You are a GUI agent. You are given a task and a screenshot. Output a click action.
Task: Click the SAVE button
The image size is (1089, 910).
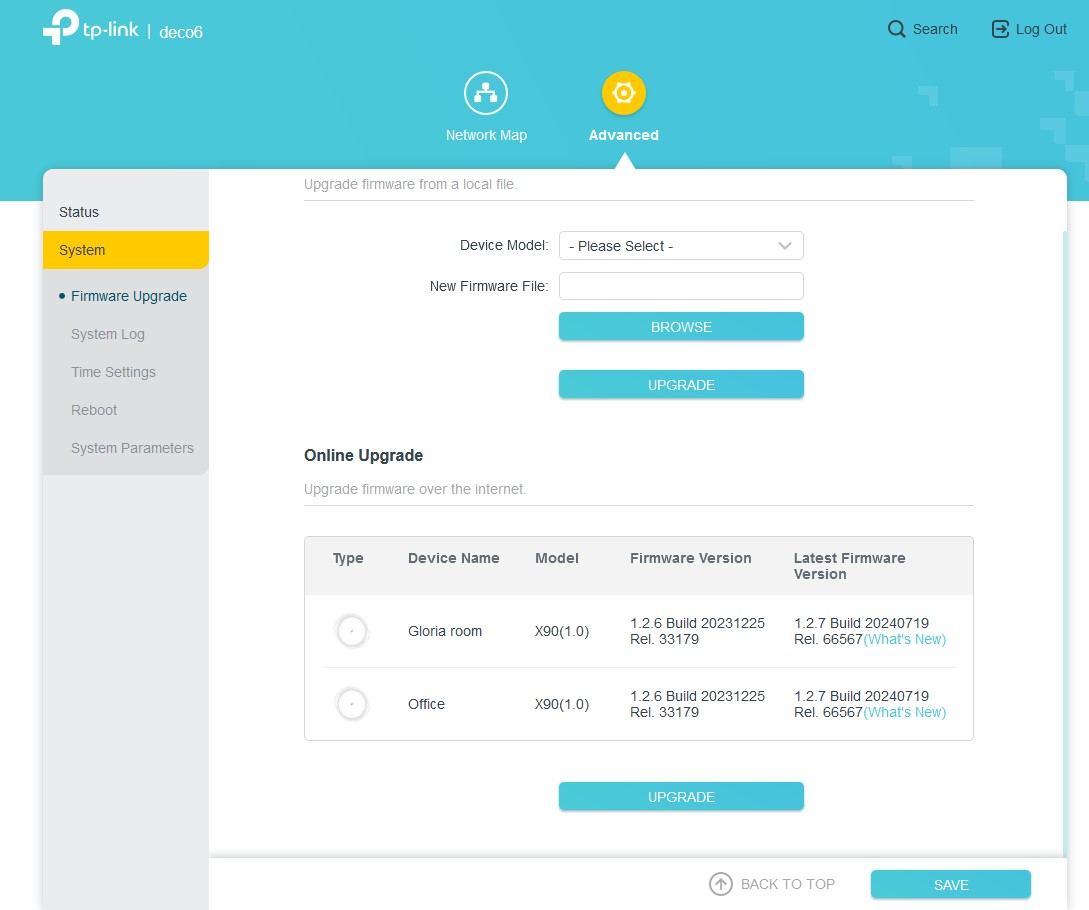(x=950, y=885)
